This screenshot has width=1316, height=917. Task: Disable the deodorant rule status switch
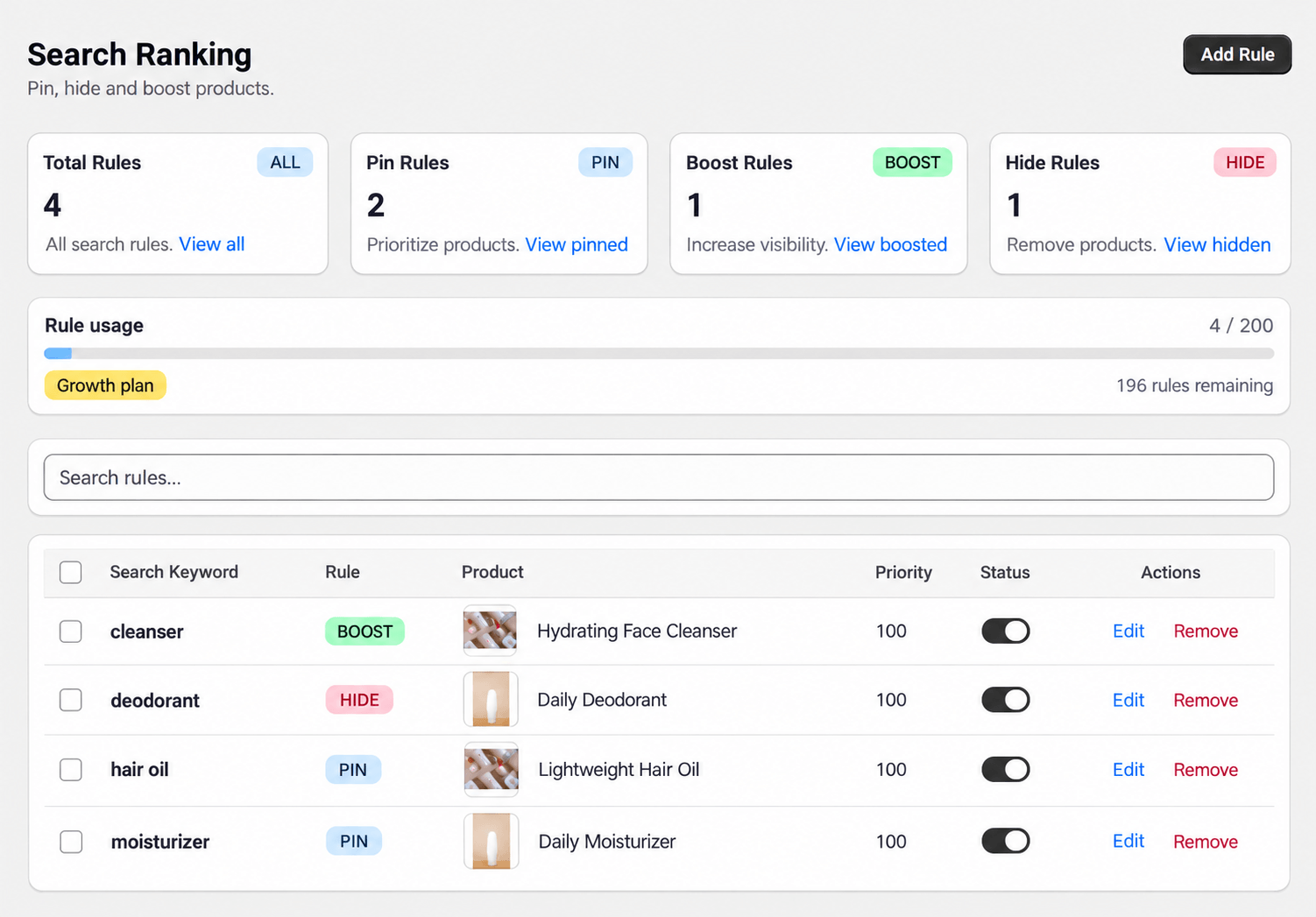(1005, 700)
